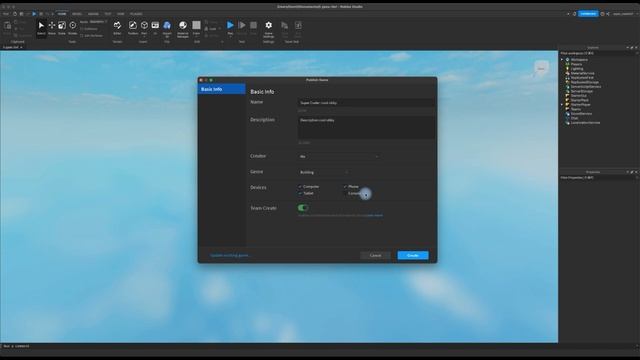Toggle the Collisions checkbox in toolbar
The width and height of the screenshot is (640, 360).
(x=82, y=29)
